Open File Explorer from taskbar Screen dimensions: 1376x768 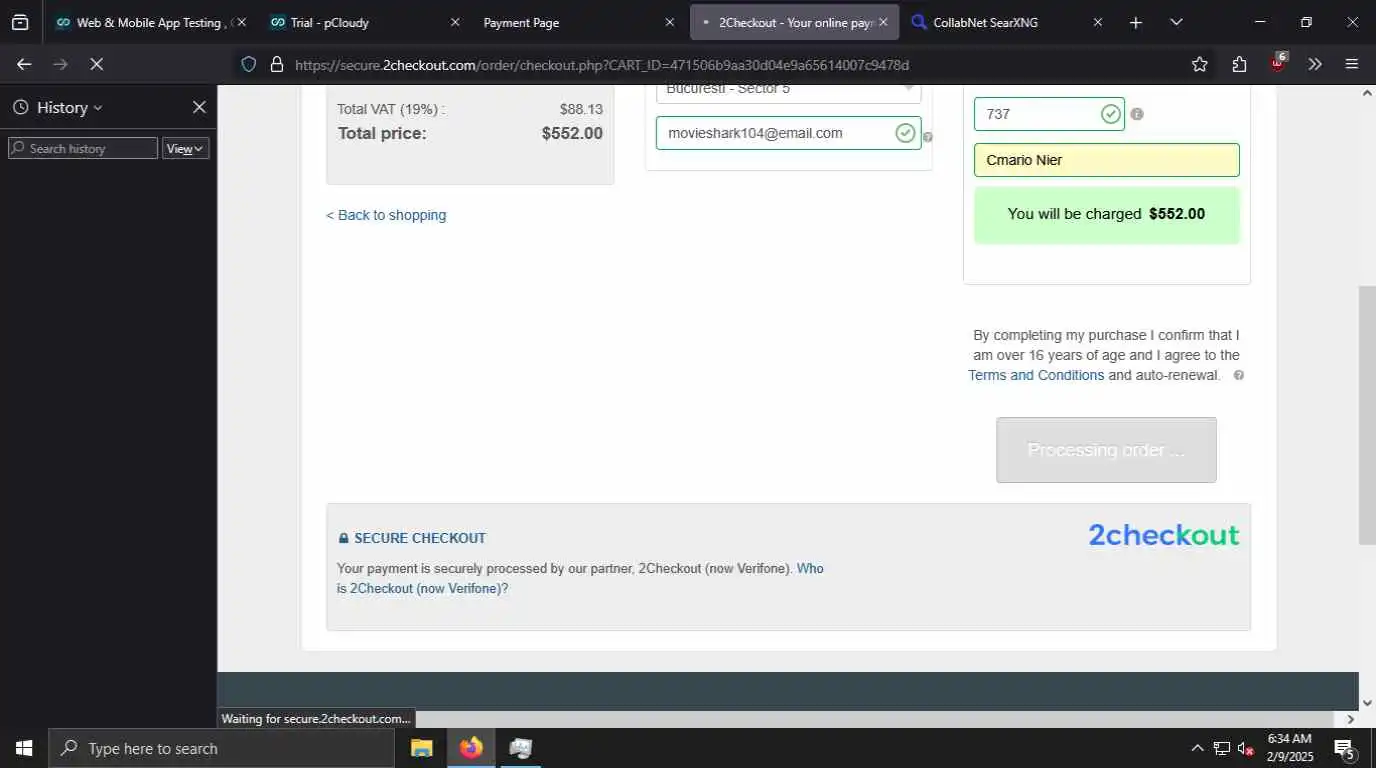[x=422, y=748]
